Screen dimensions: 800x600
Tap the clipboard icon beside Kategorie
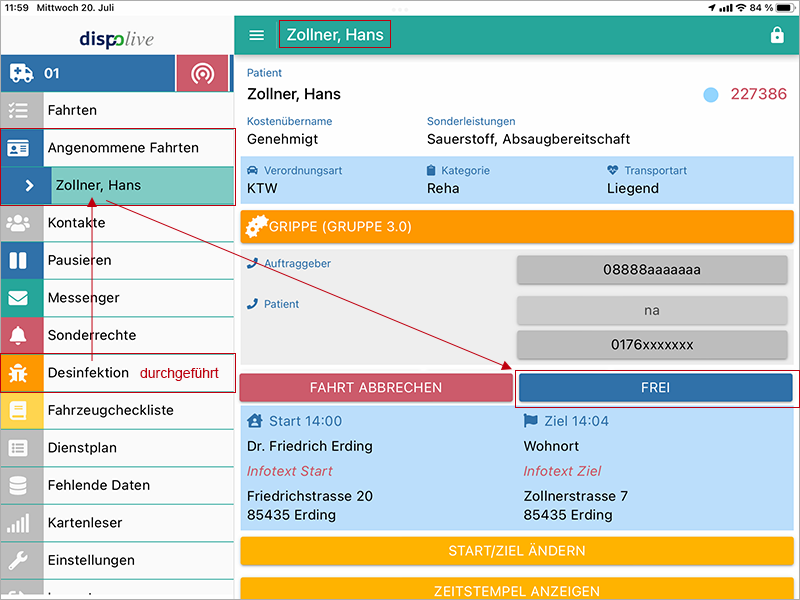pyautogui.click(x=431, y=170)
